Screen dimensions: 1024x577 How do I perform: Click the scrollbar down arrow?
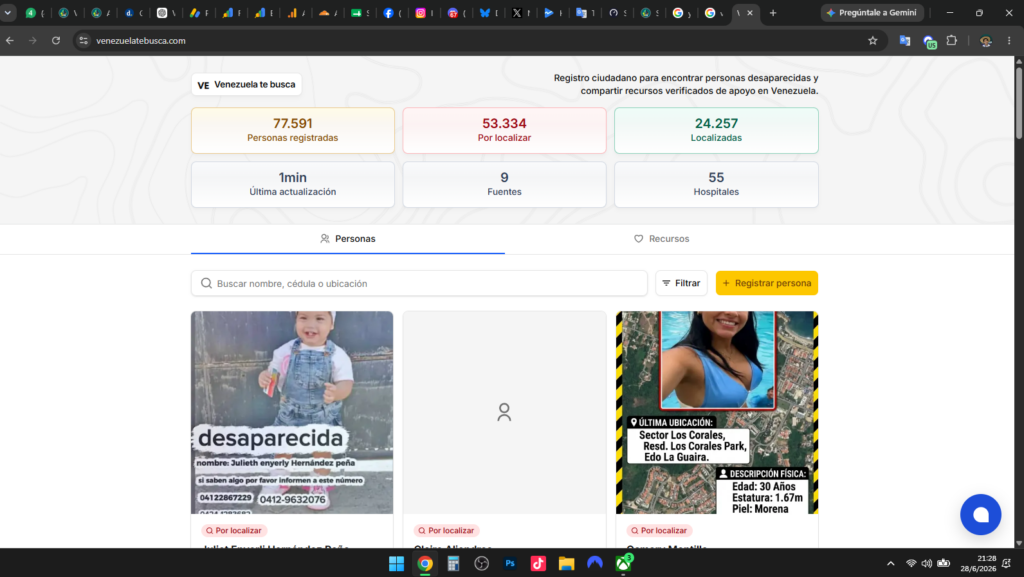pos(1019,543)
